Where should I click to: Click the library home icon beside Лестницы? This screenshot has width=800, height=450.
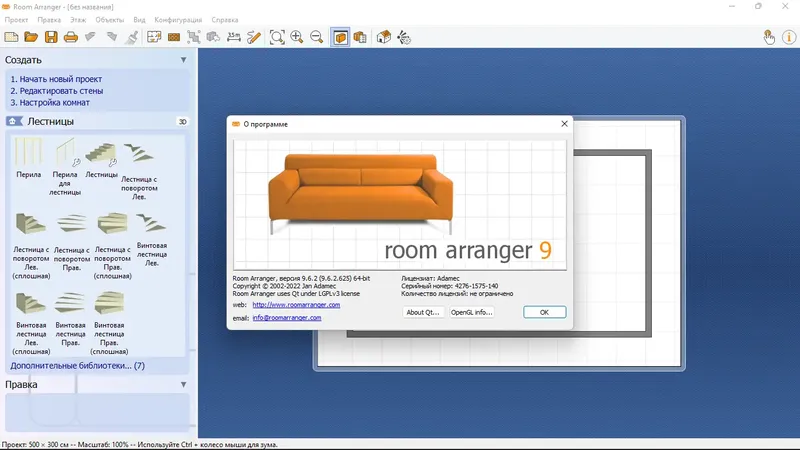(x=14, y=121)
